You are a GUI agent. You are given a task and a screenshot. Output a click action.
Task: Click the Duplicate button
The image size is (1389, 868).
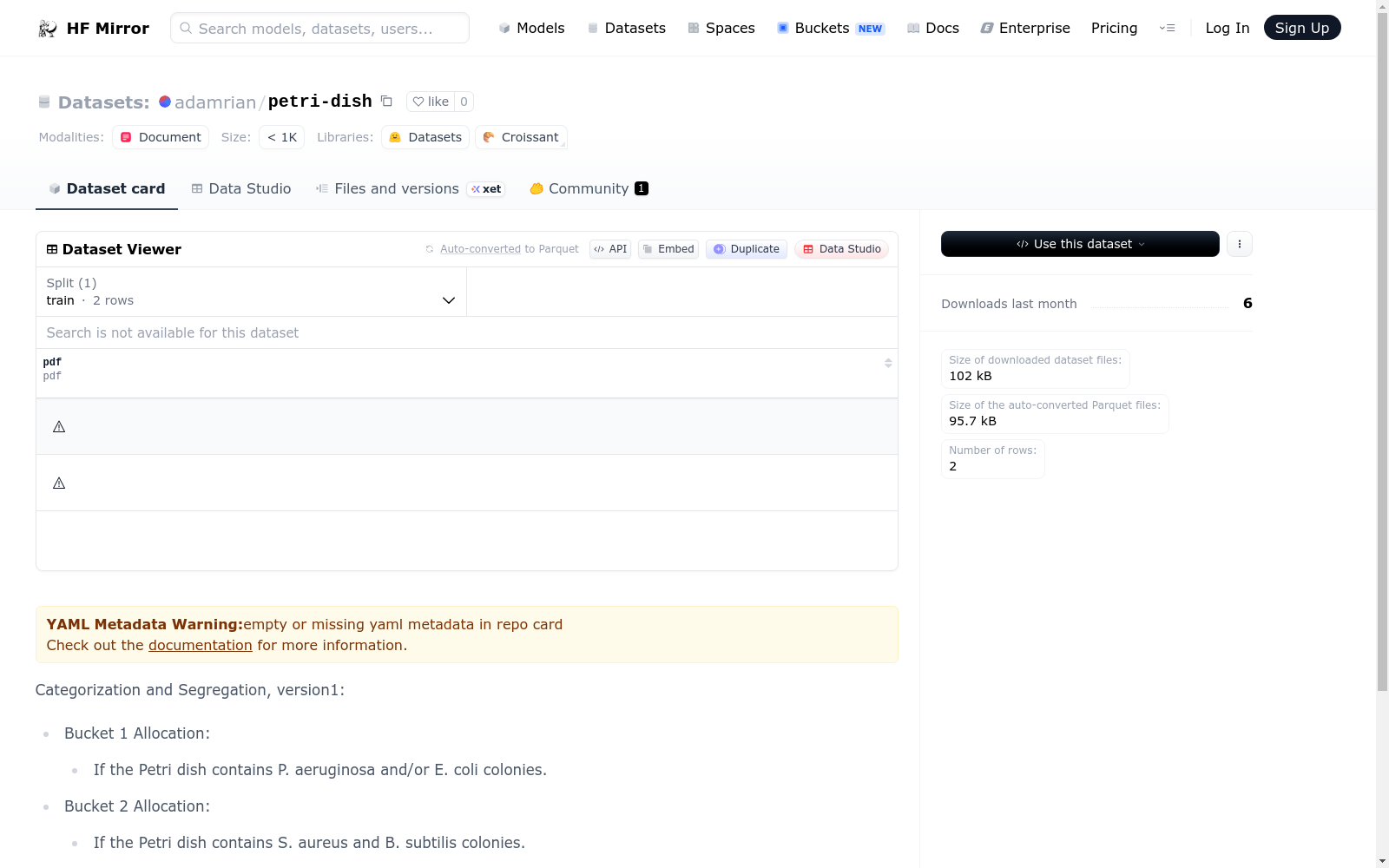[x=747, y=249]
